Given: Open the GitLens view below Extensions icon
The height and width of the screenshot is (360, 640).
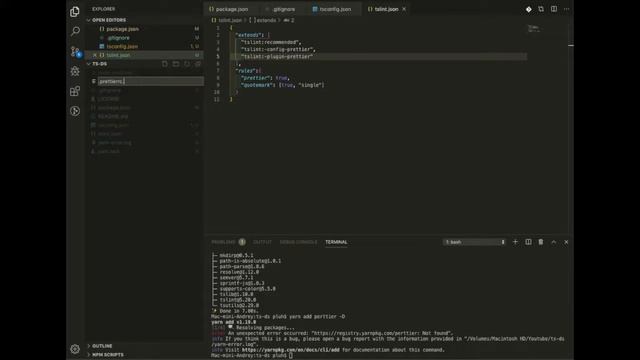Looking at the screenshot, I should pos(75,111).
